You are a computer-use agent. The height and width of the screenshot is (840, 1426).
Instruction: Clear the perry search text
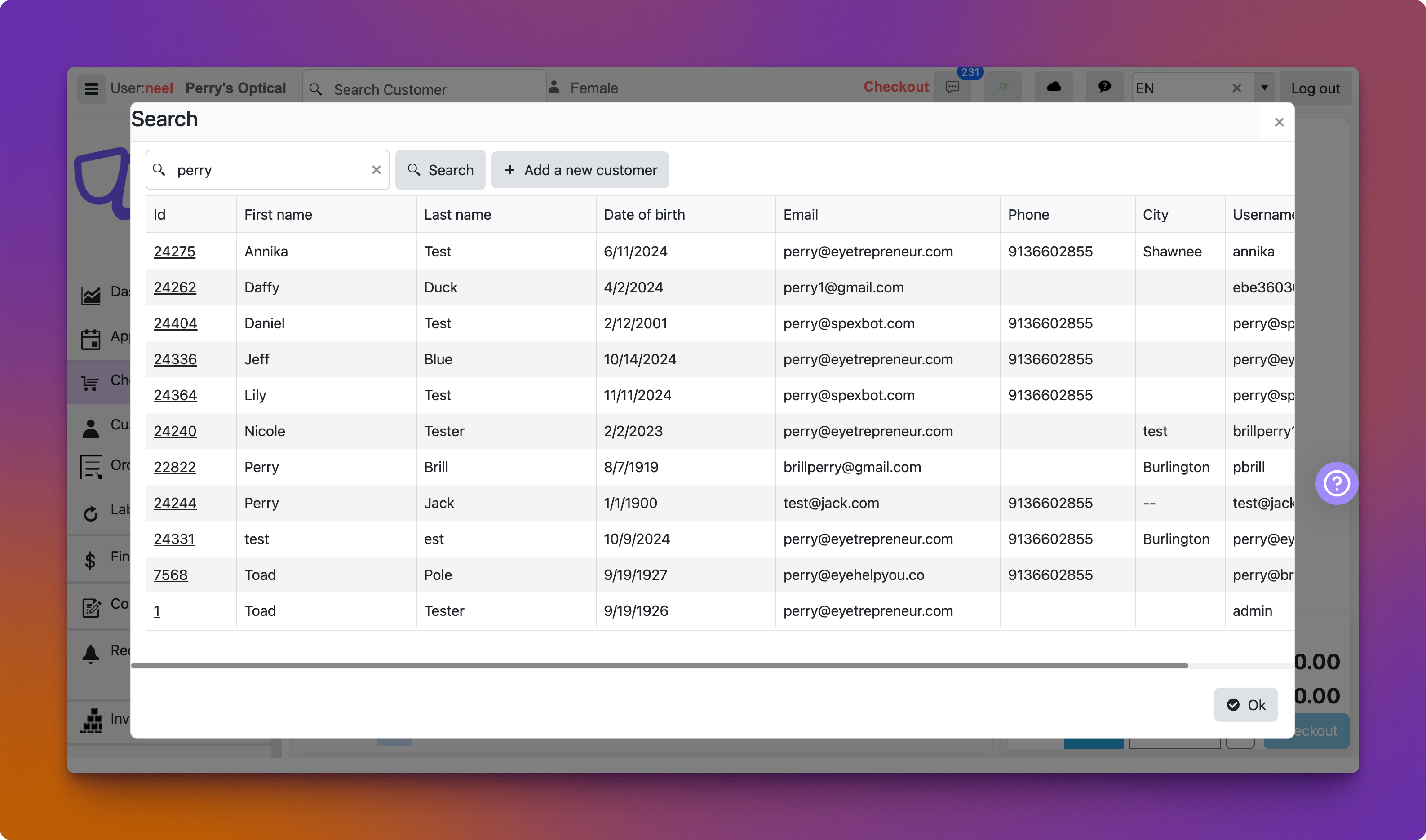click(376, 170)
